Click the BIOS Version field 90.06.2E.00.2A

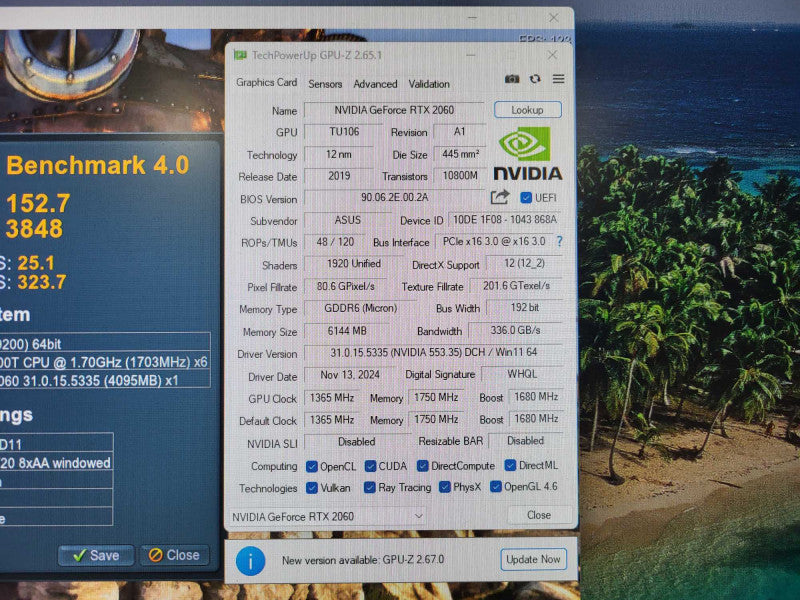pyautogui.click(x=394, y=197)
